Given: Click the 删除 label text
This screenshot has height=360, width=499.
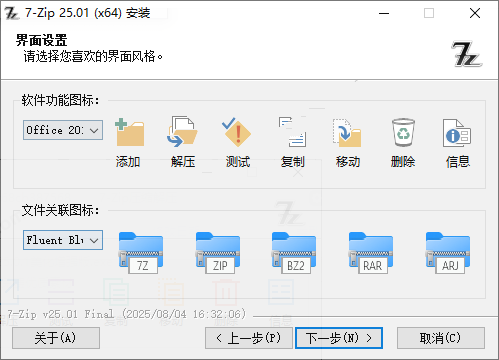Looking at the screenshot, I should pyautogui.click(x=403, y=162).
